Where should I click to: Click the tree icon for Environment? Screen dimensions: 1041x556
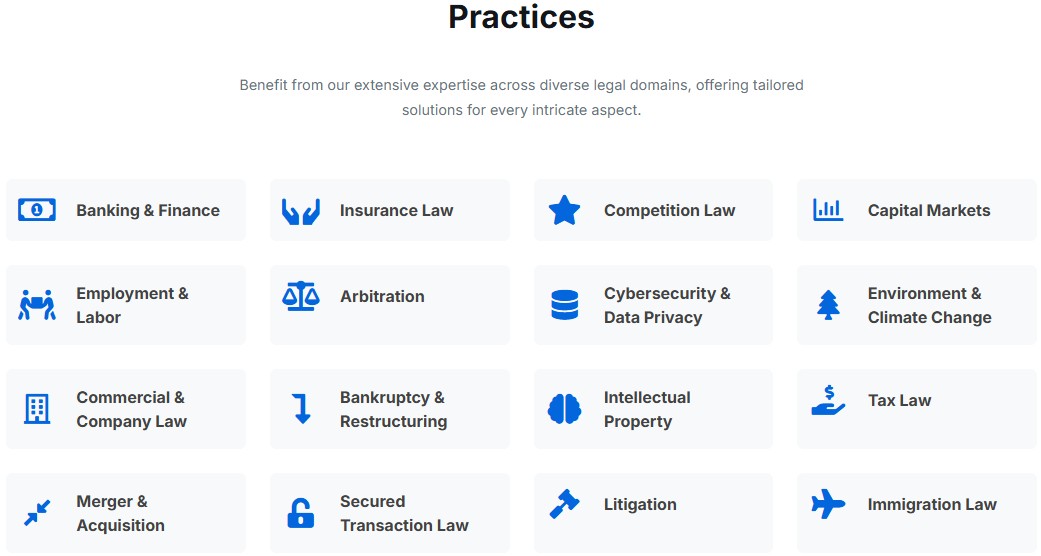click(828, 305)
